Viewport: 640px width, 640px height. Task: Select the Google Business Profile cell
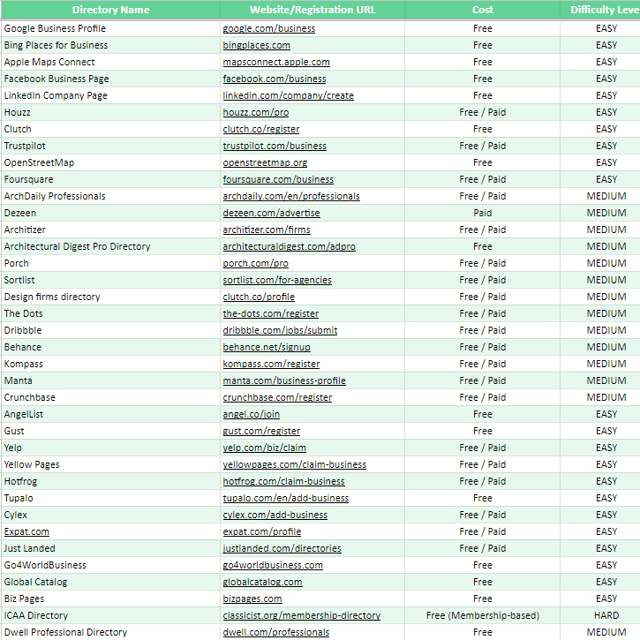[111, 29]
